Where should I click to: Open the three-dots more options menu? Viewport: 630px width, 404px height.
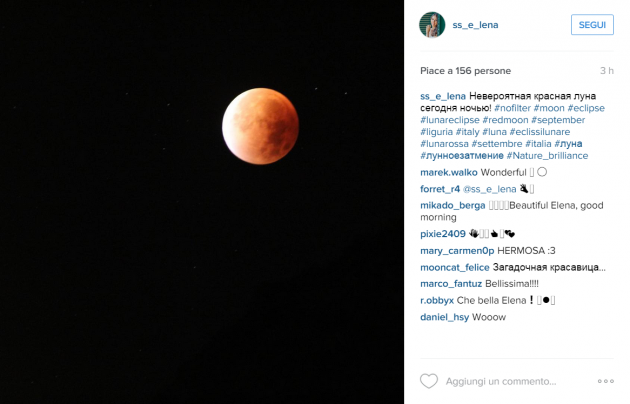point(605,381)
